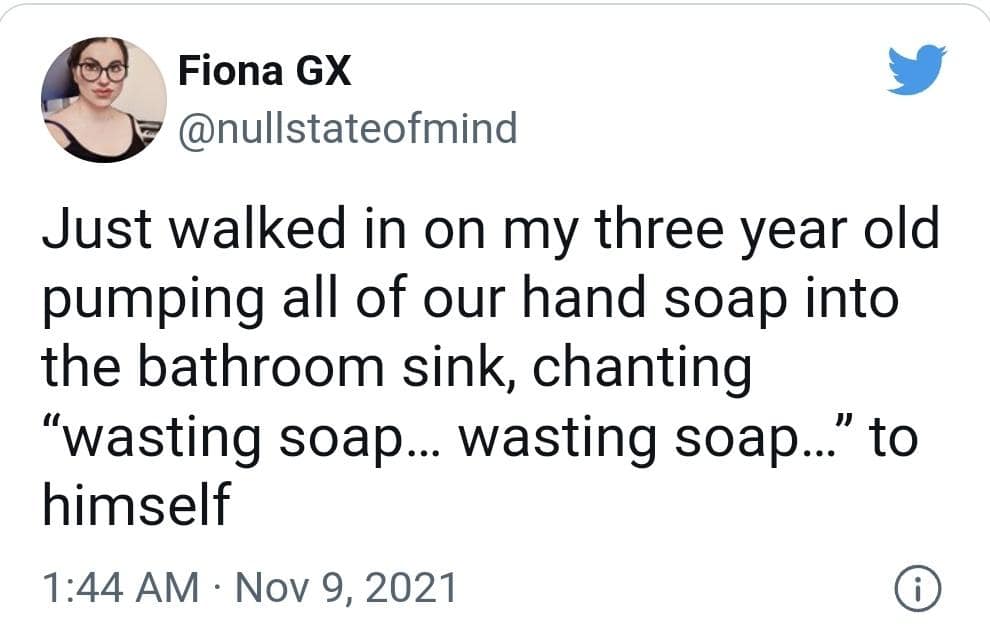
Task: Click the 1:44 AM timestamp
Action: (119, 585)
